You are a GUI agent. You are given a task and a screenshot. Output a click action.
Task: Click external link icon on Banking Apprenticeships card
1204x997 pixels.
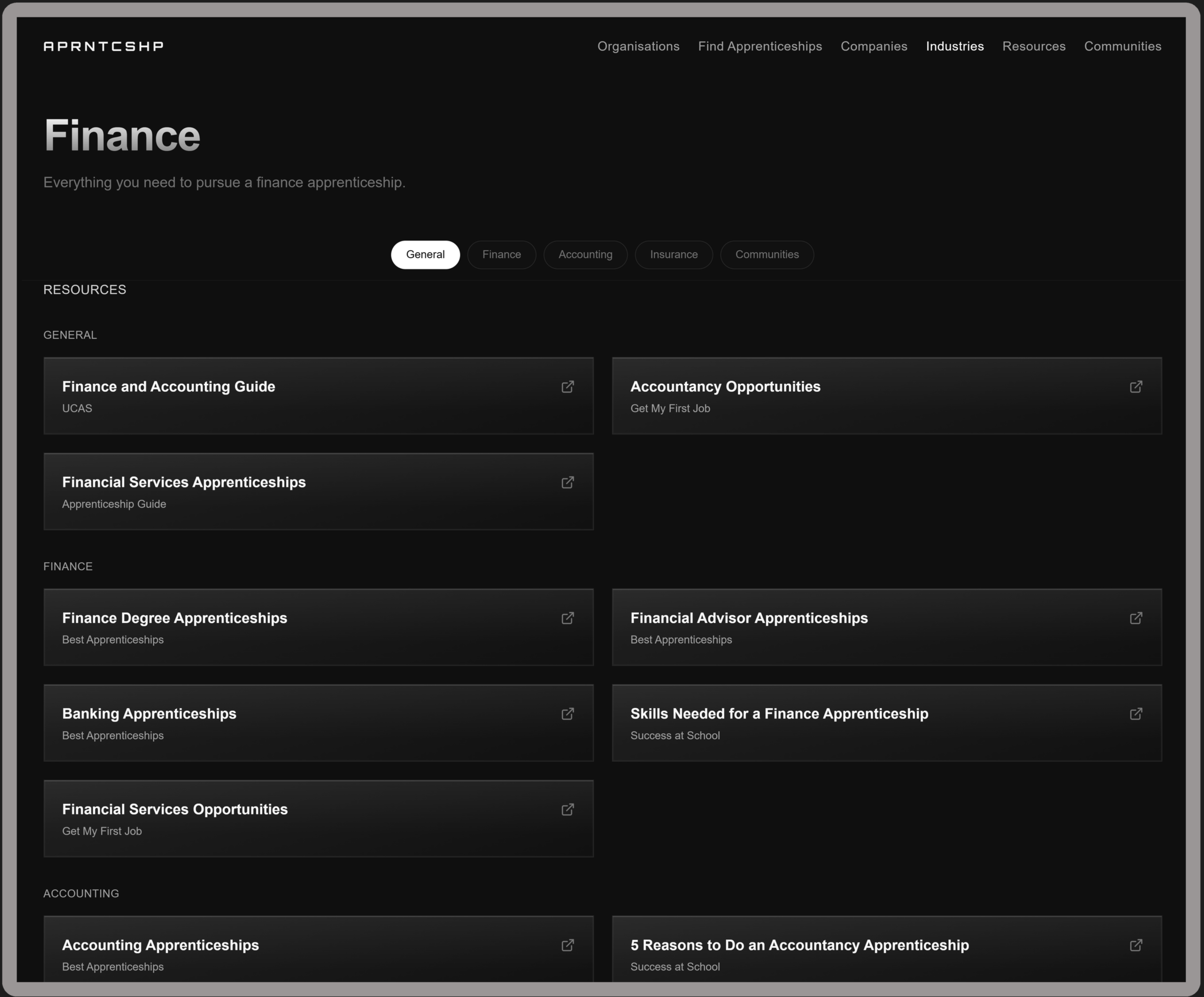pos(568,714)
